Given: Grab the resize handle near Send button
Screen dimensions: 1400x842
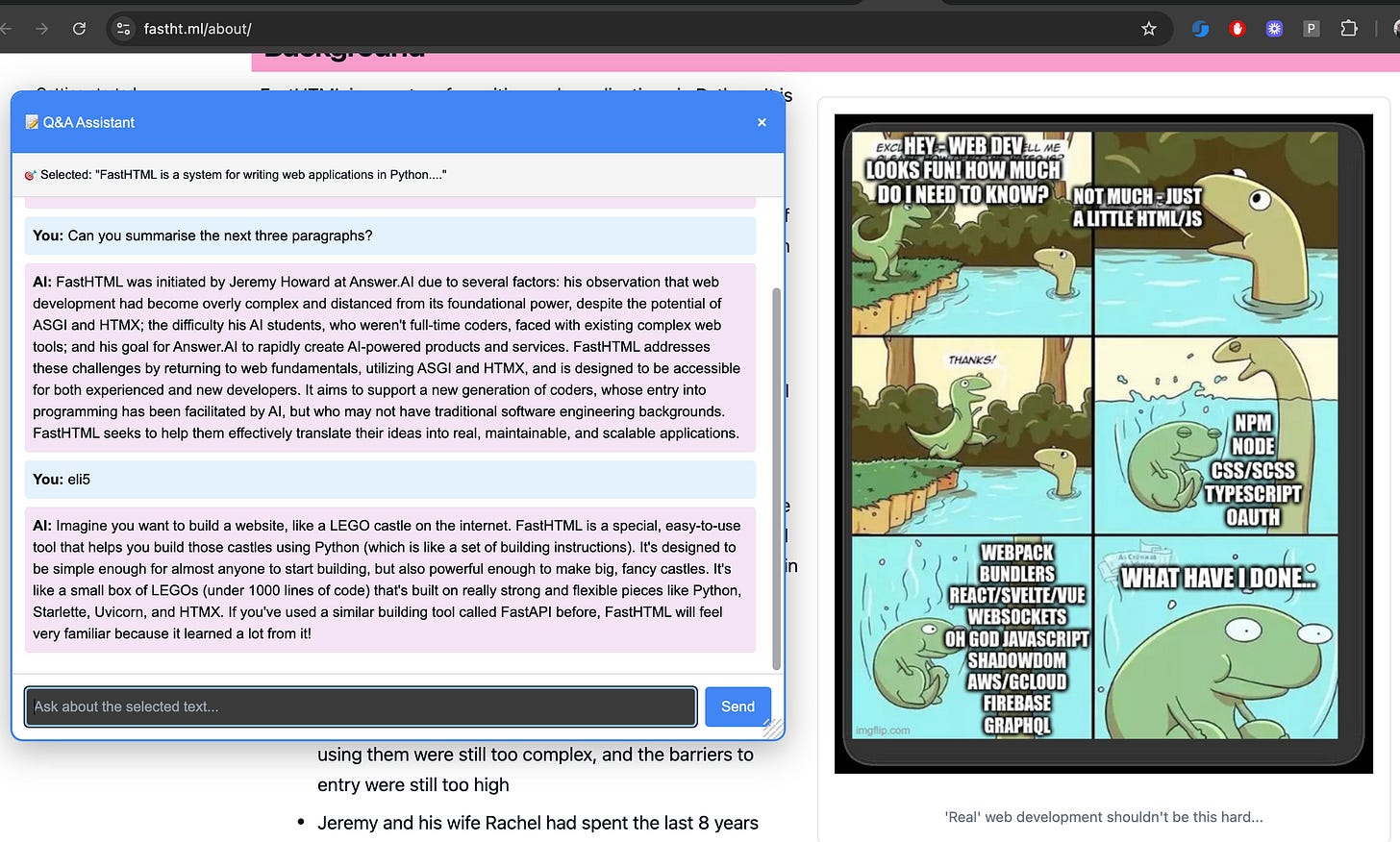Looking at the screenshot, I should click(773, 729).
